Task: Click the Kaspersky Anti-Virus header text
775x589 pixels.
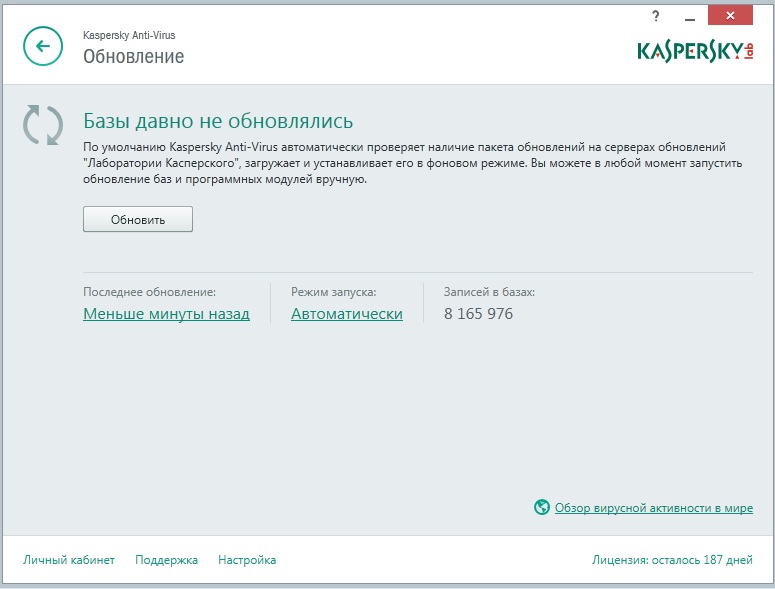Action: click(x=129, y=35)
